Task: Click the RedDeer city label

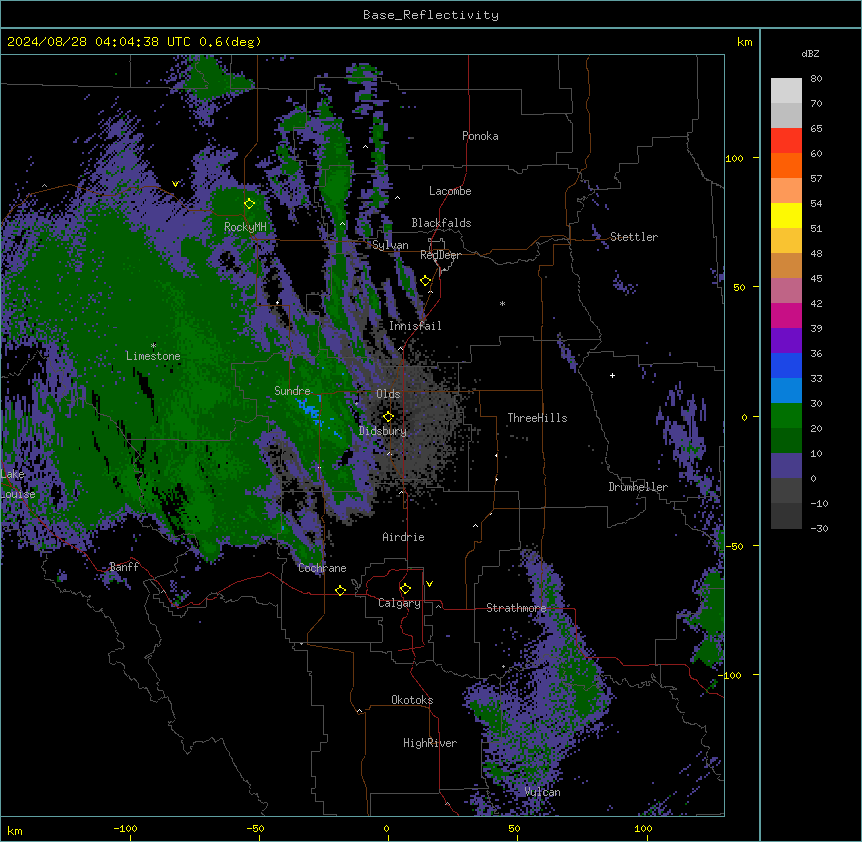Action: [x=440, y=255]
